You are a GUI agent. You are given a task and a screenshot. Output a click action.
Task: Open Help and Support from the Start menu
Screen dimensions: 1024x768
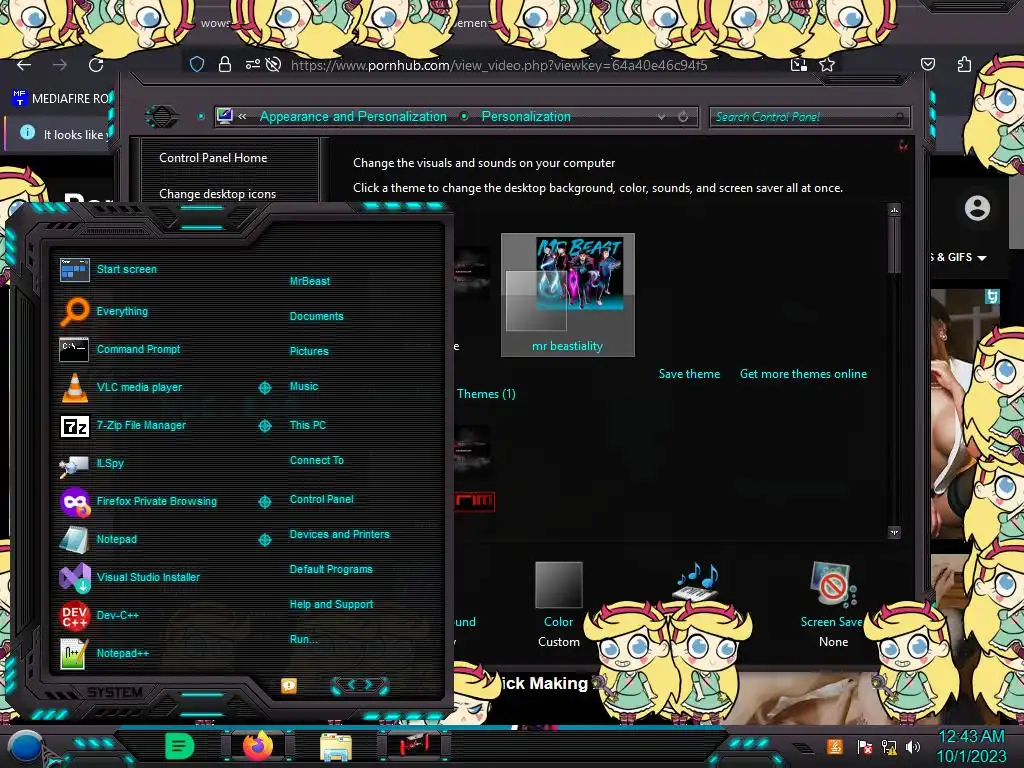331,604
